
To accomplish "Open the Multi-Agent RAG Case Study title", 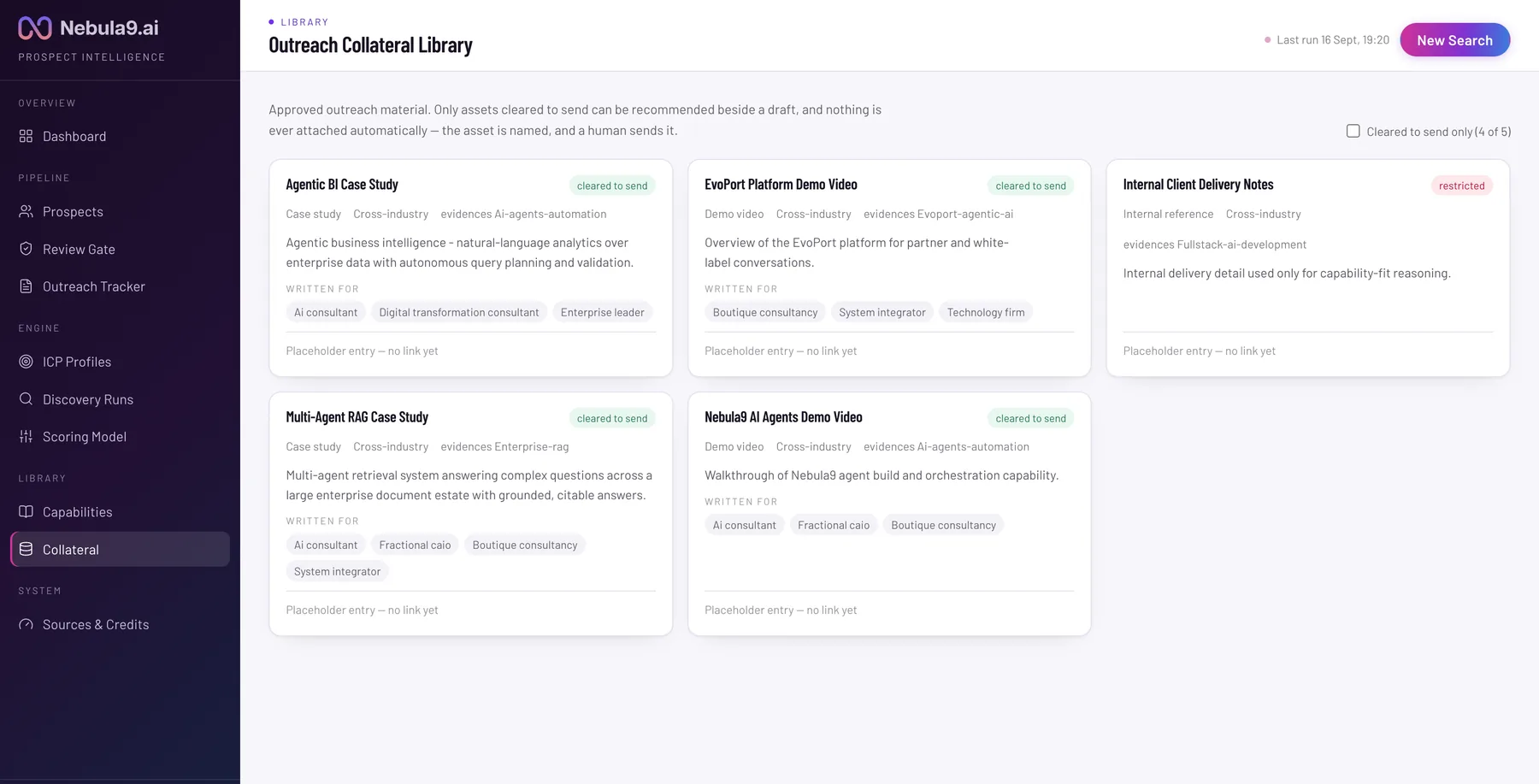I will pyautogui.click(x=357, y=417).
